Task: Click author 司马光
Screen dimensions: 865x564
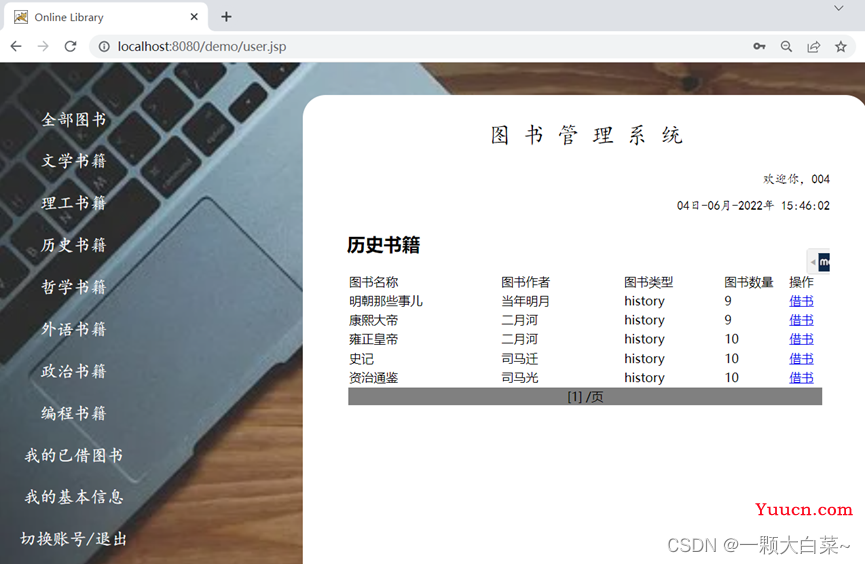Action: 519,378
